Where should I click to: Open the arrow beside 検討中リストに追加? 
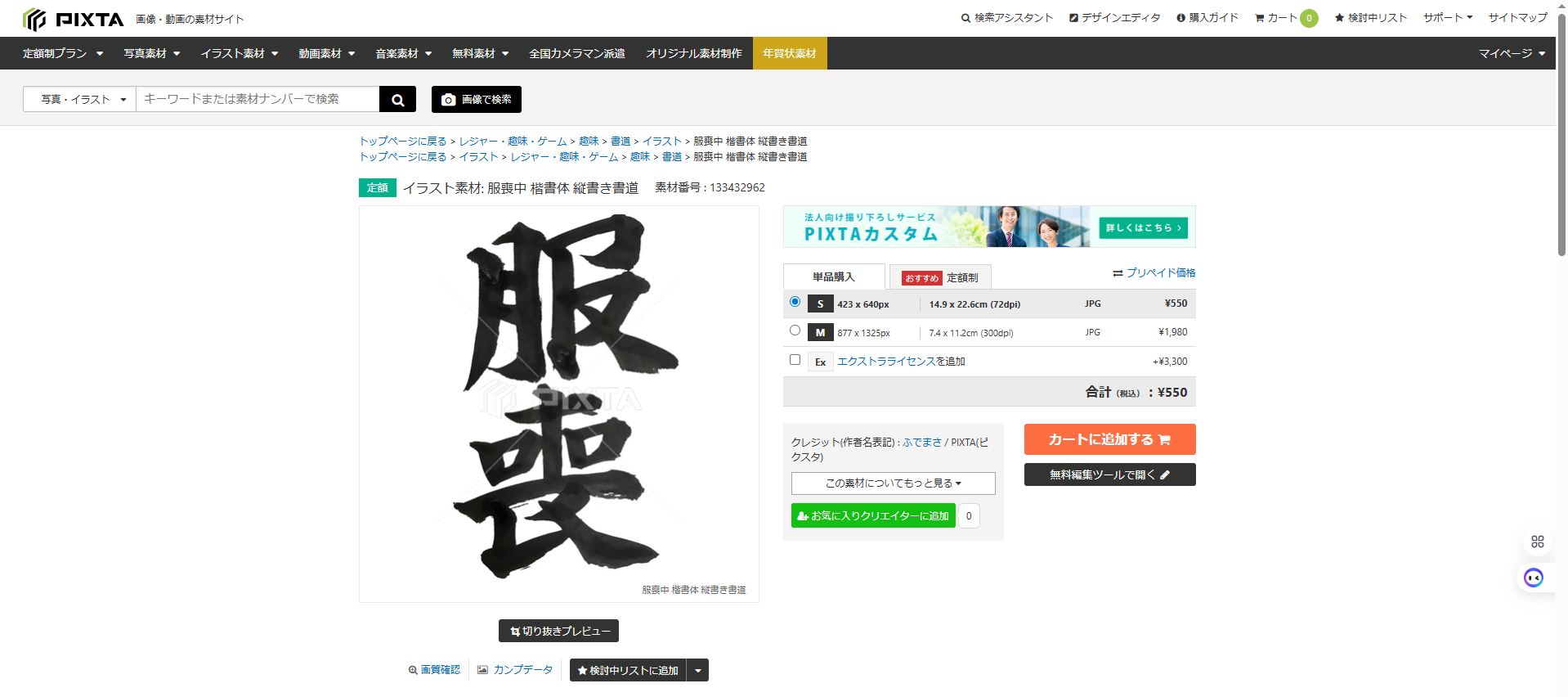(697, 670)
